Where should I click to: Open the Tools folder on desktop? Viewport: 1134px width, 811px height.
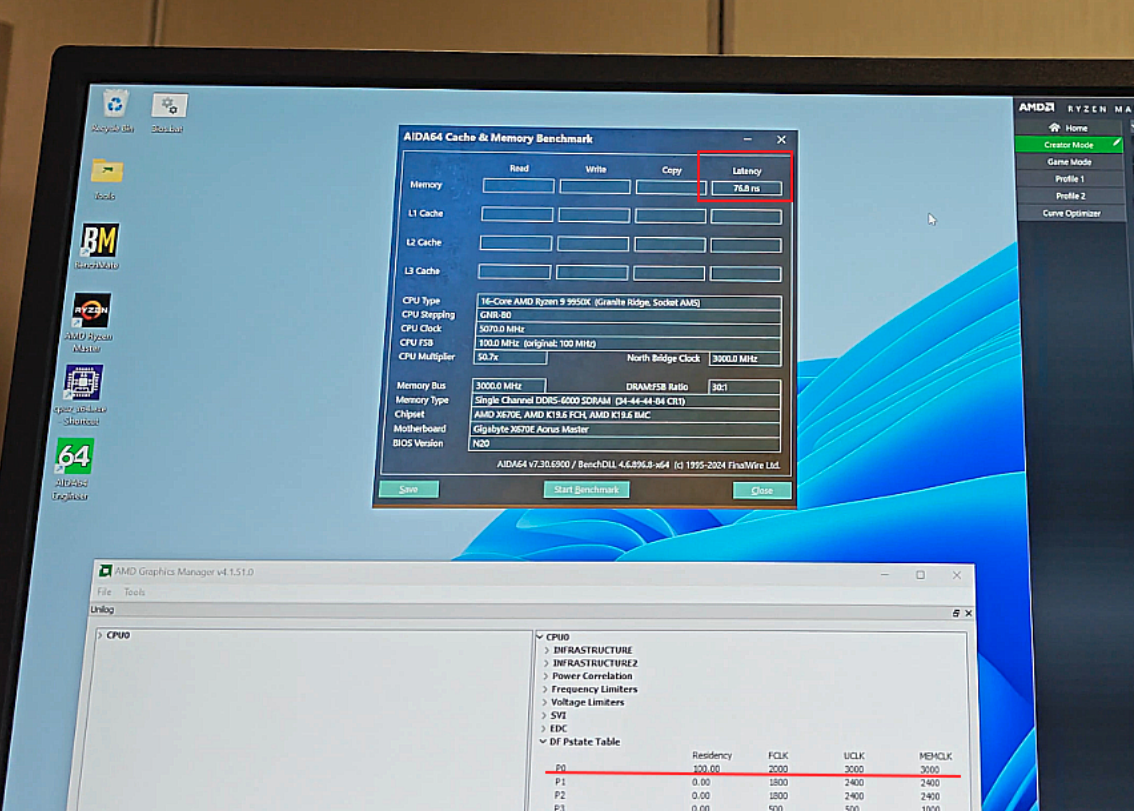pyautogui.click(x=106, y=171)
